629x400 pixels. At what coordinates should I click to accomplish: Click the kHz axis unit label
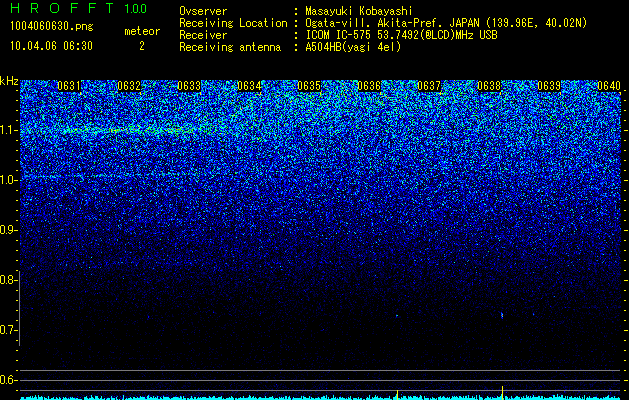tap(9, 82)
